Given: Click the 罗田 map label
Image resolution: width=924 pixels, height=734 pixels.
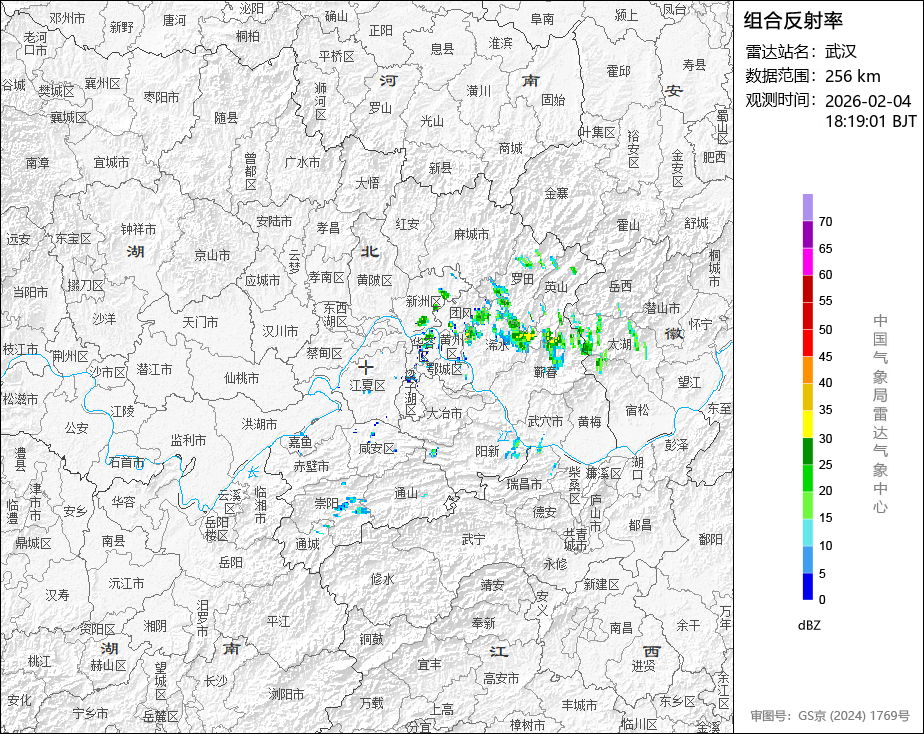Looking at the screenshot, I should [x=522, y=278].
